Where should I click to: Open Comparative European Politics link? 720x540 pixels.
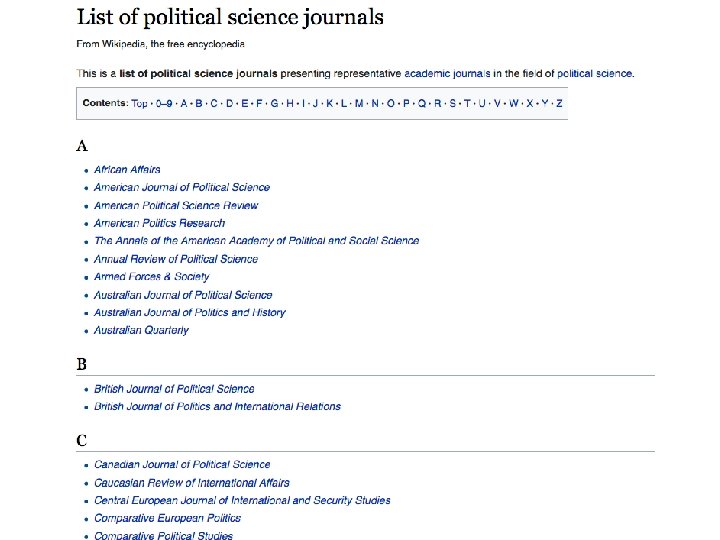click(x=167, y=518)
